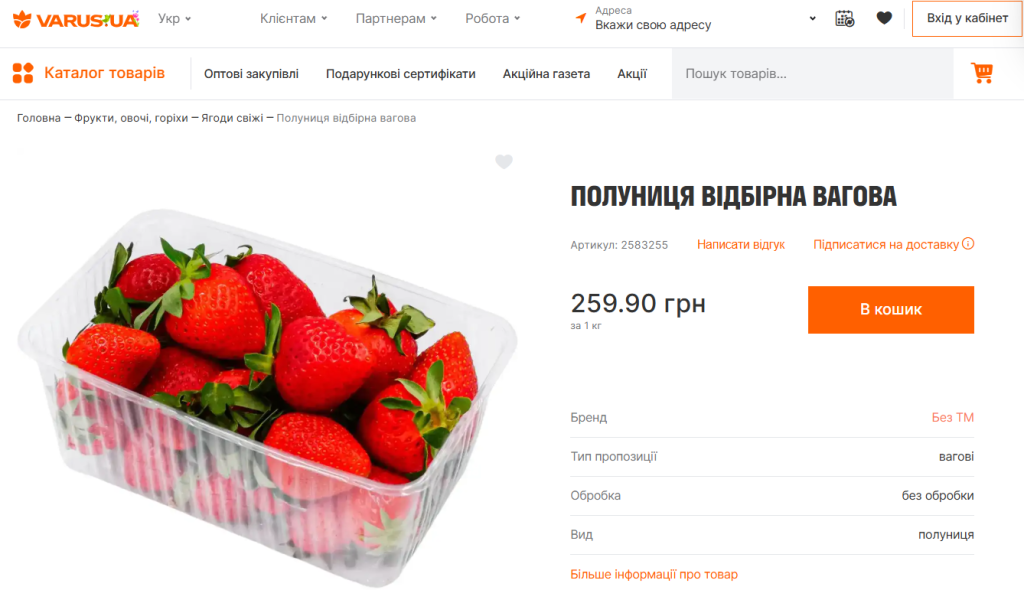This screenshot has width=1024, height=590.
Task: Click Вхід у кабінет button
Action: pos(967,18)
